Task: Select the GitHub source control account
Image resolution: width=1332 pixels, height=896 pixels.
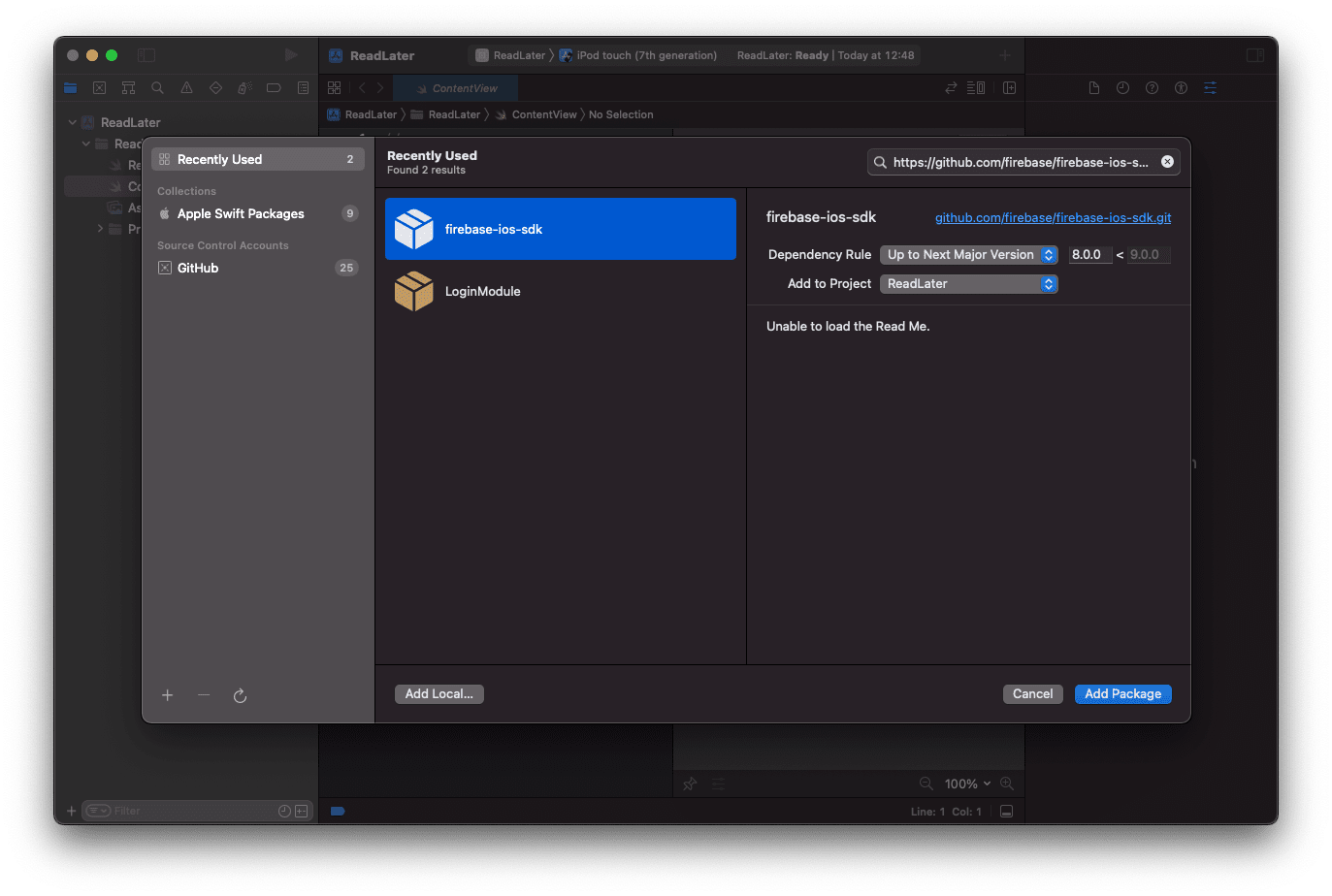Action: click(258, 268)
